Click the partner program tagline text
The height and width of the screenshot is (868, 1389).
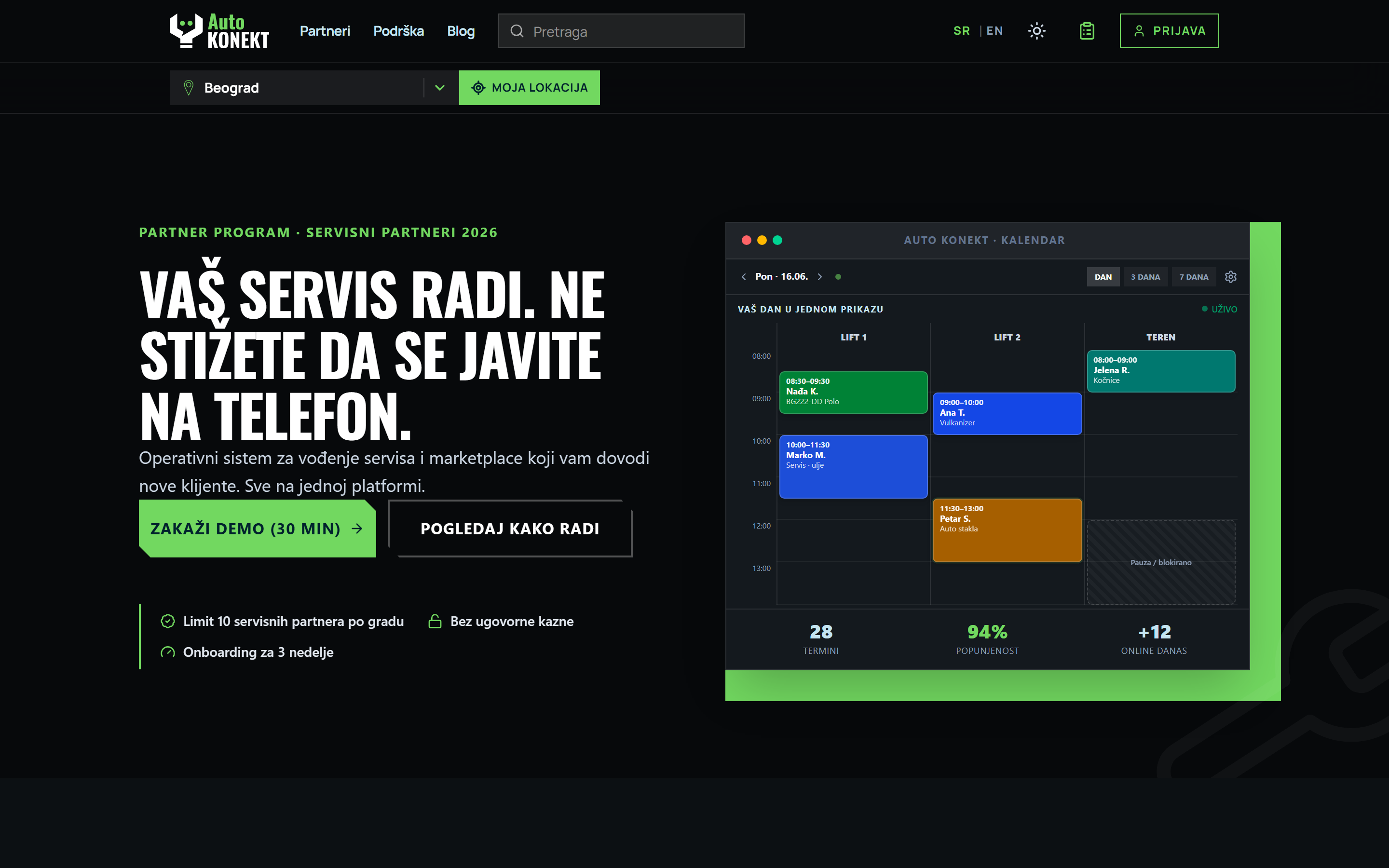click(x=318, y=232)
